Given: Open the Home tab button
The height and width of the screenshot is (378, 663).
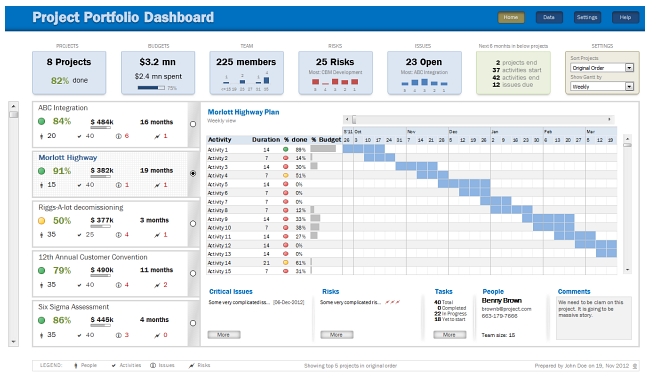Looking at the screenshot, I should (x=511, y=17).
